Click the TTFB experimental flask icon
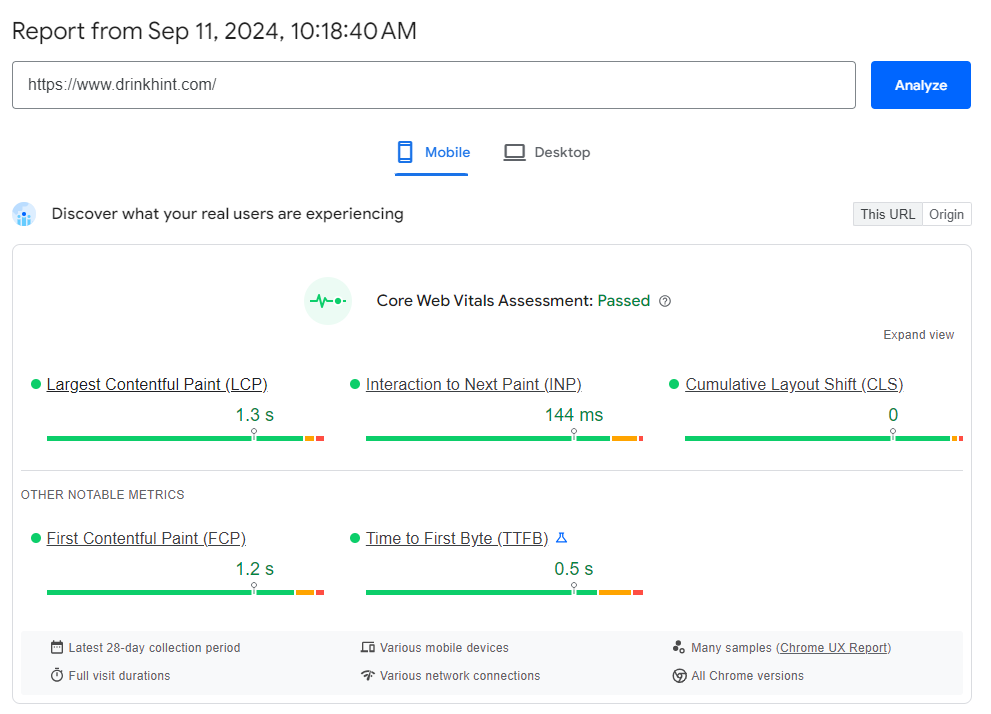Screen dimensions: 991x714 click(x=561, y=538)
